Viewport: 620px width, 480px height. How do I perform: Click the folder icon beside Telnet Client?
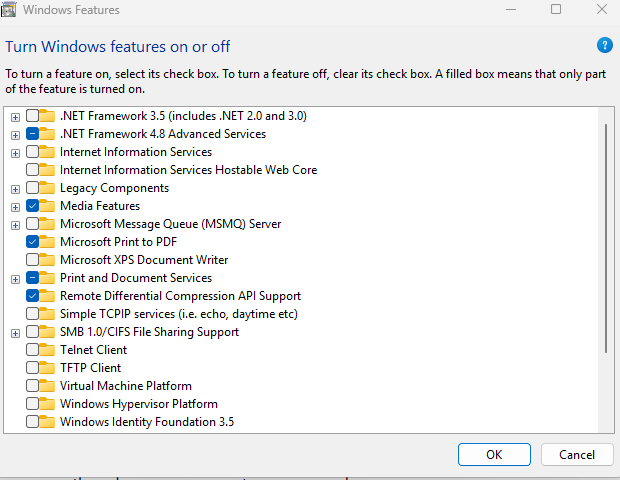[x=48, y=350]
